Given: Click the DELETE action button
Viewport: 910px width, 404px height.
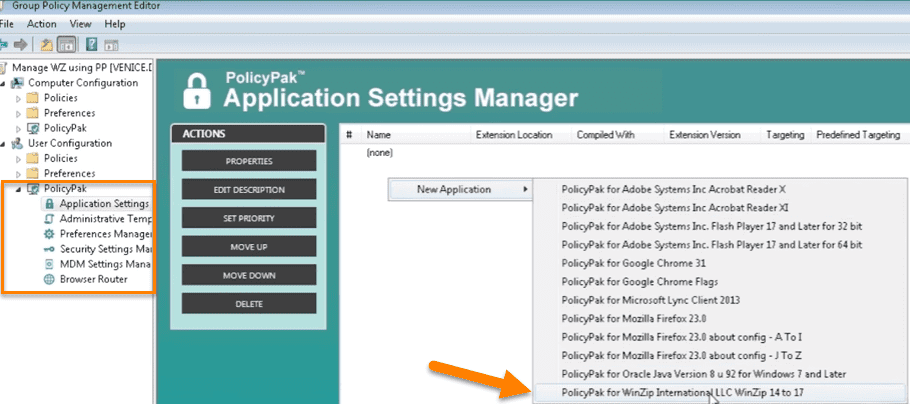Looking at the screenshot, I should (x=249, y=304).
